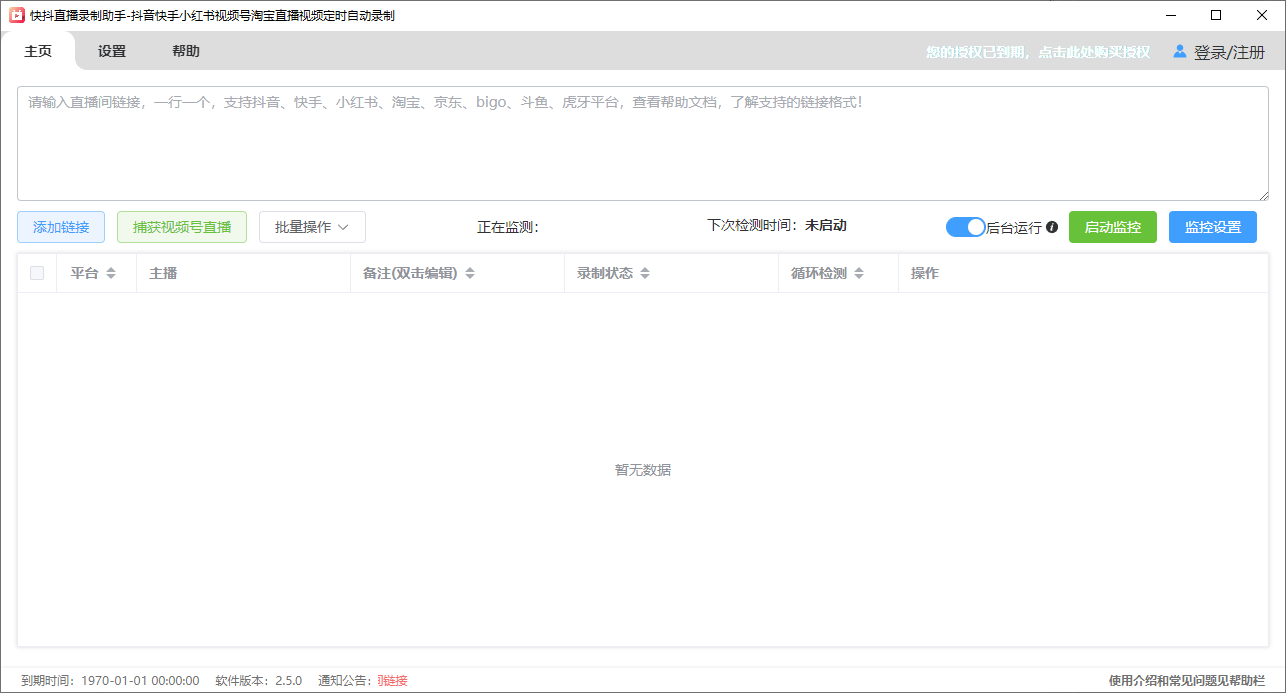Viewport: 1286px width, 693px height.
Task: Start monitoring with 启动监控 button
Action: pos(1113,227)
